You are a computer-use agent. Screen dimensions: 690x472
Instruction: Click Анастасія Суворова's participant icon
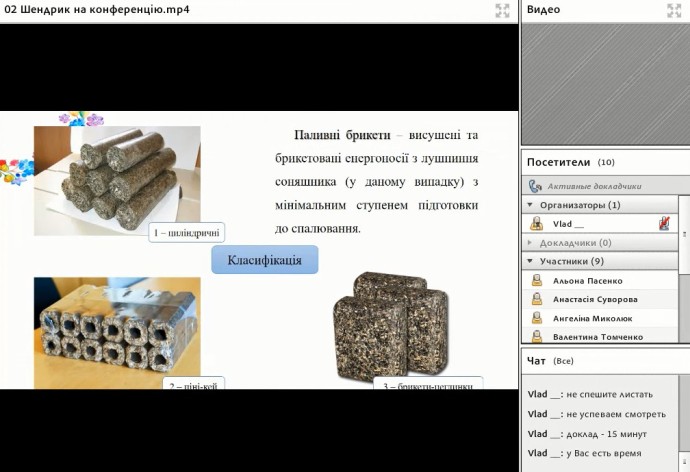click(537, 299)
